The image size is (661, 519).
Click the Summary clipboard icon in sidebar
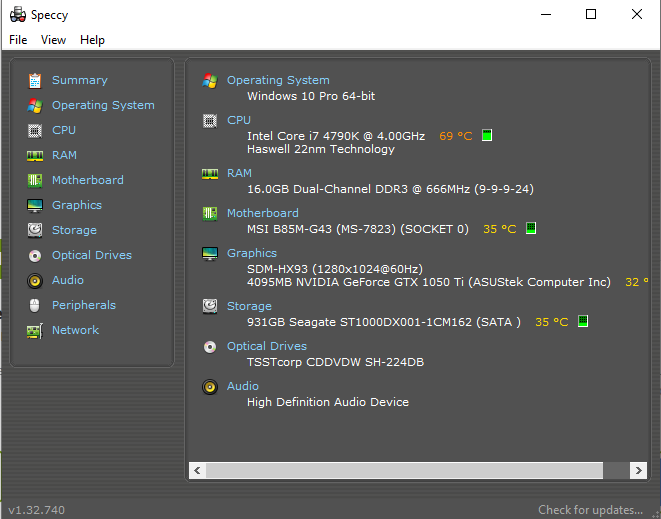point(35,80)
